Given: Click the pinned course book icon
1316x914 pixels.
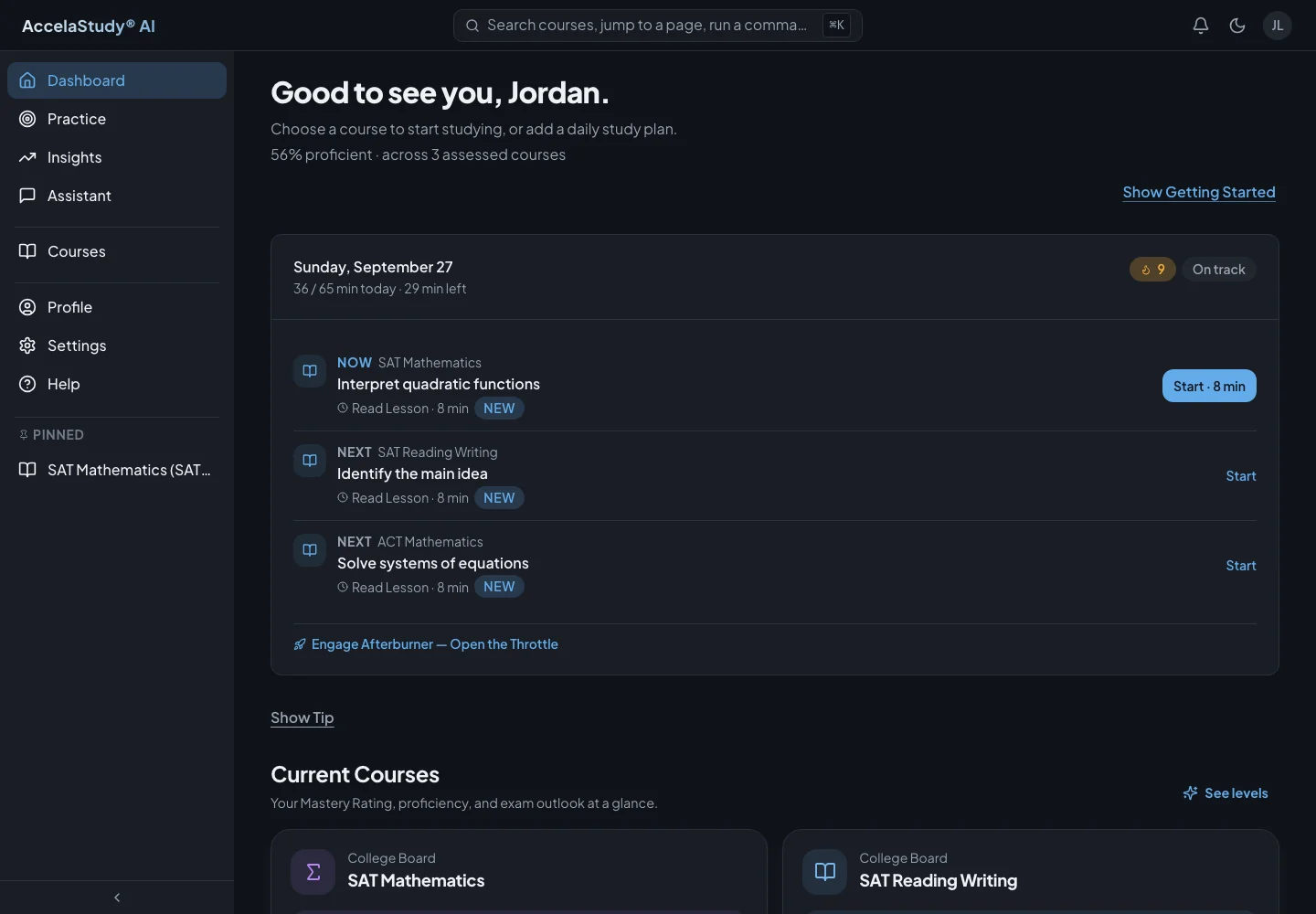Looking at the screenshot, I should [27, 470].
